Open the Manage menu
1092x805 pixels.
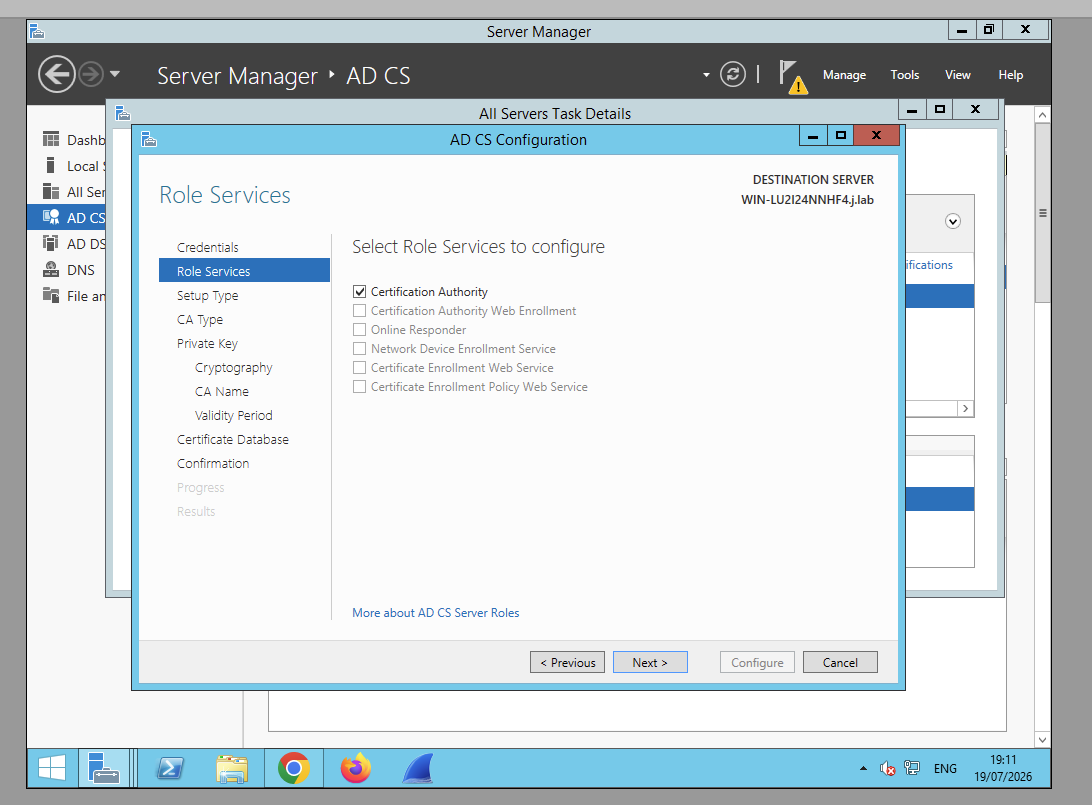point(844,75)
